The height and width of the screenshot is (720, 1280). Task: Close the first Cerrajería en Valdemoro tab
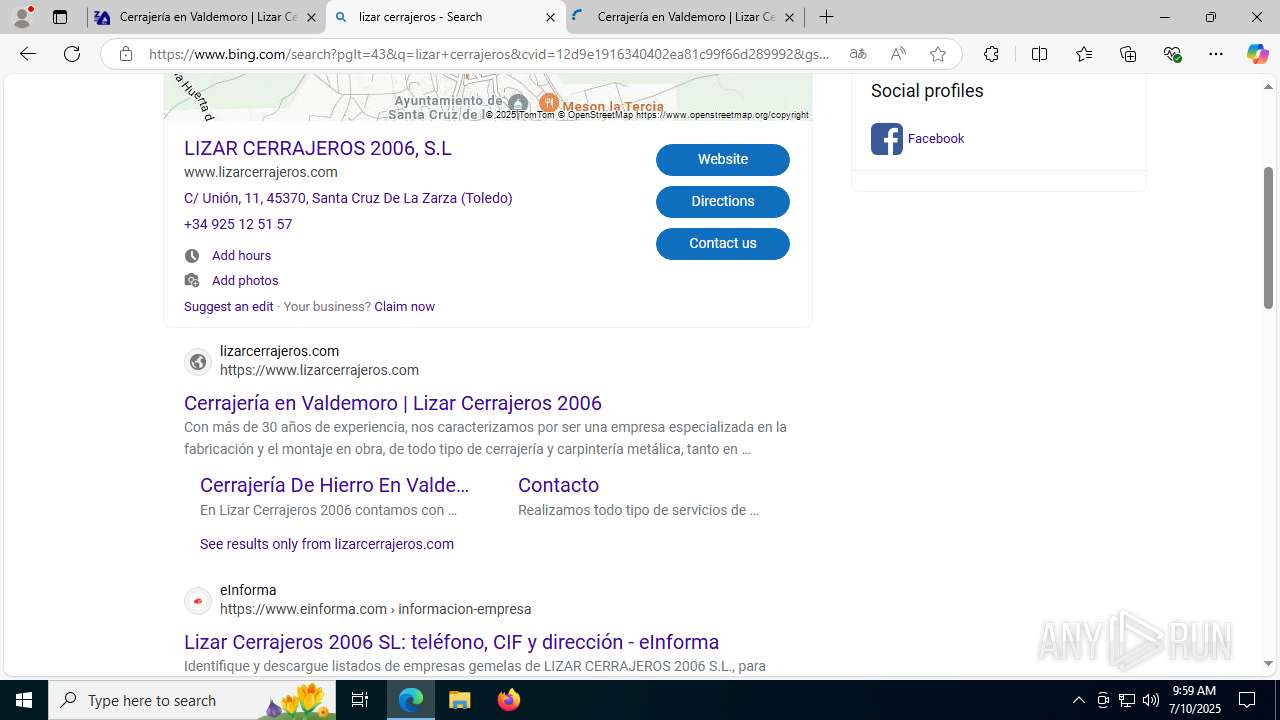[x=311, y=17]
